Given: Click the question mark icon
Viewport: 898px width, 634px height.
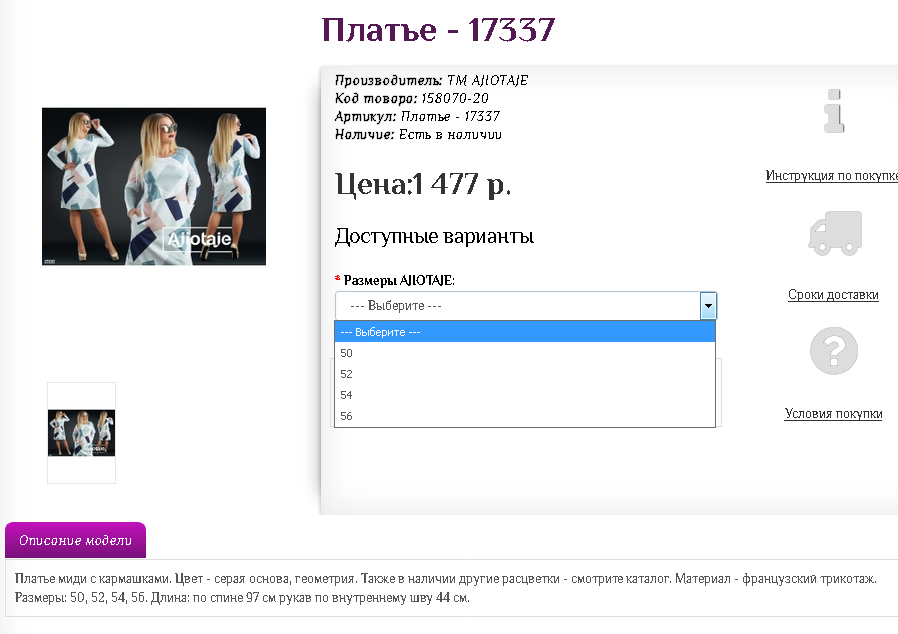Looking at the screenshot, I should [834, 351].
